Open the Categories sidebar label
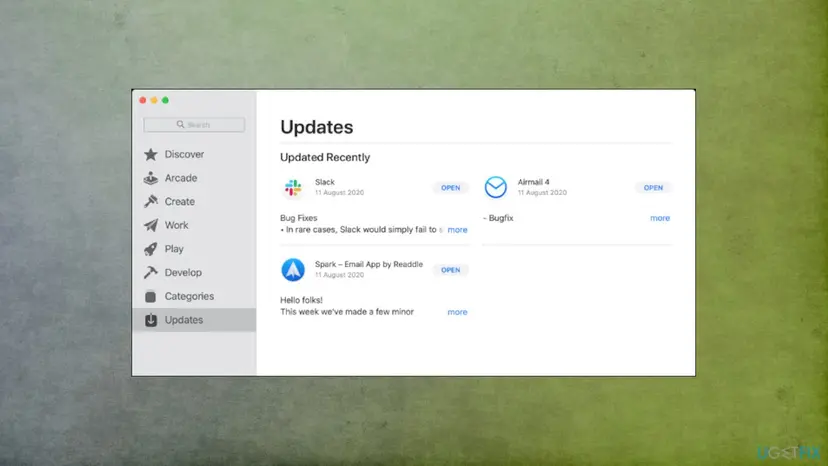 pyautogui.click(x=189, y=296)
